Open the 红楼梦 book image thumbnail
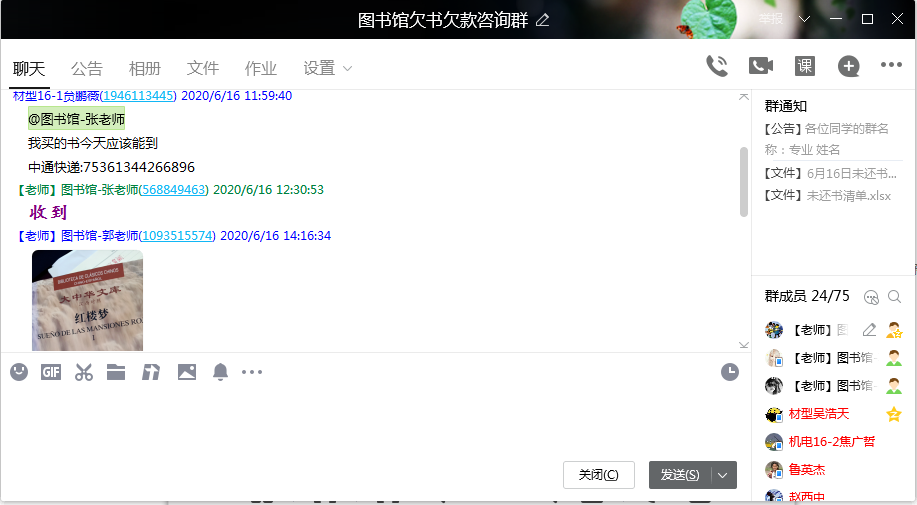 coord(87,300)
